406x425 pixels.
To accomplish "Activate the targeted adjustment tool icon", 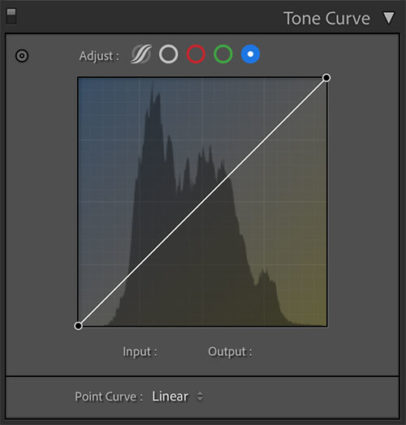I will pyautogui.click(x=22, y=56).
